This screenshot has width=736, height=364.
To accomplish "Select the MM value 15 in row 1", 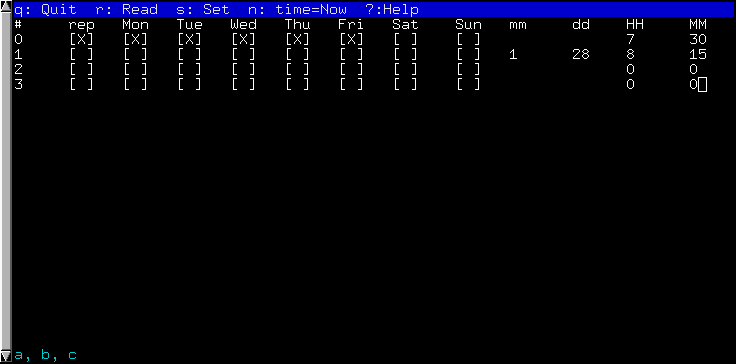I will click(x=698, y=55).
